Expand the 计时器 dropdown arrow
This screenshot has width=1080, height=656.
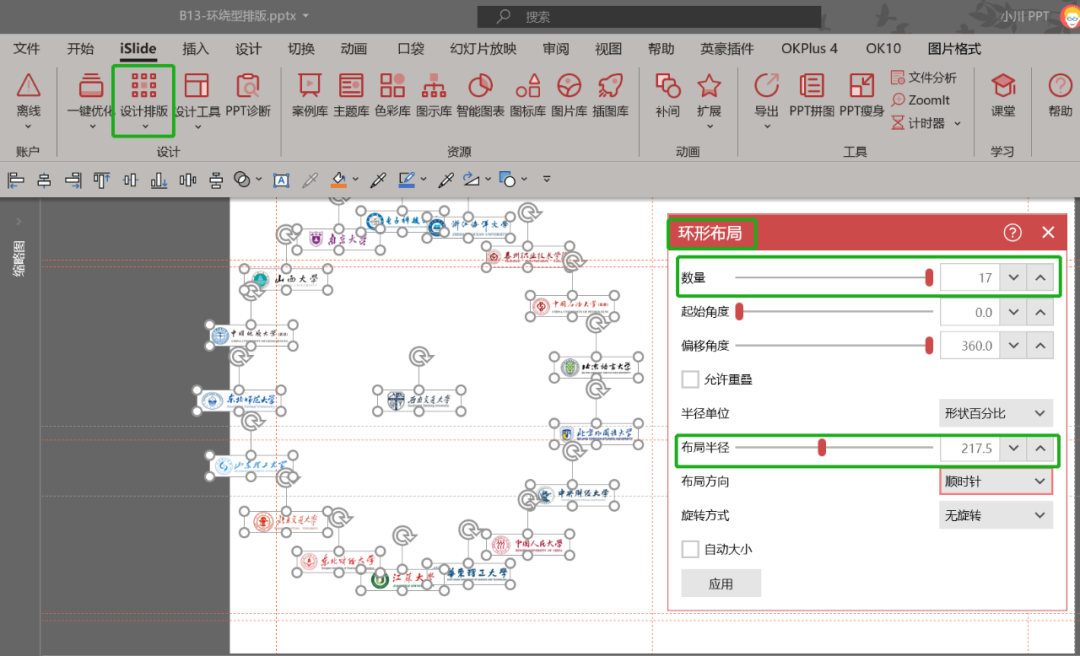click(x=957, y=123)
